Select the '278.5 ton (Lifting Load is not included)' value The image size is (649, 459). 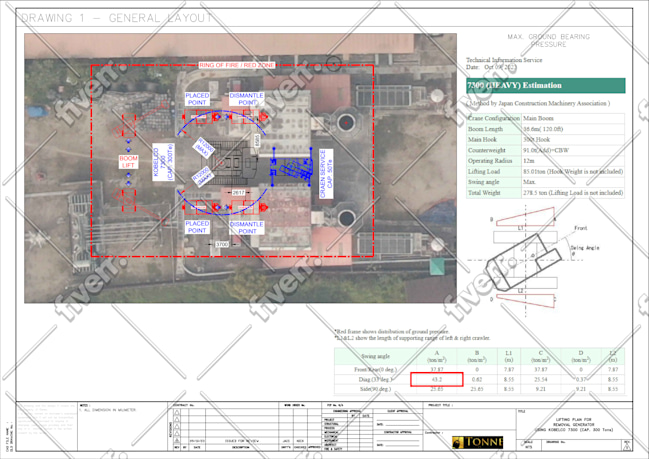point(573,193)
